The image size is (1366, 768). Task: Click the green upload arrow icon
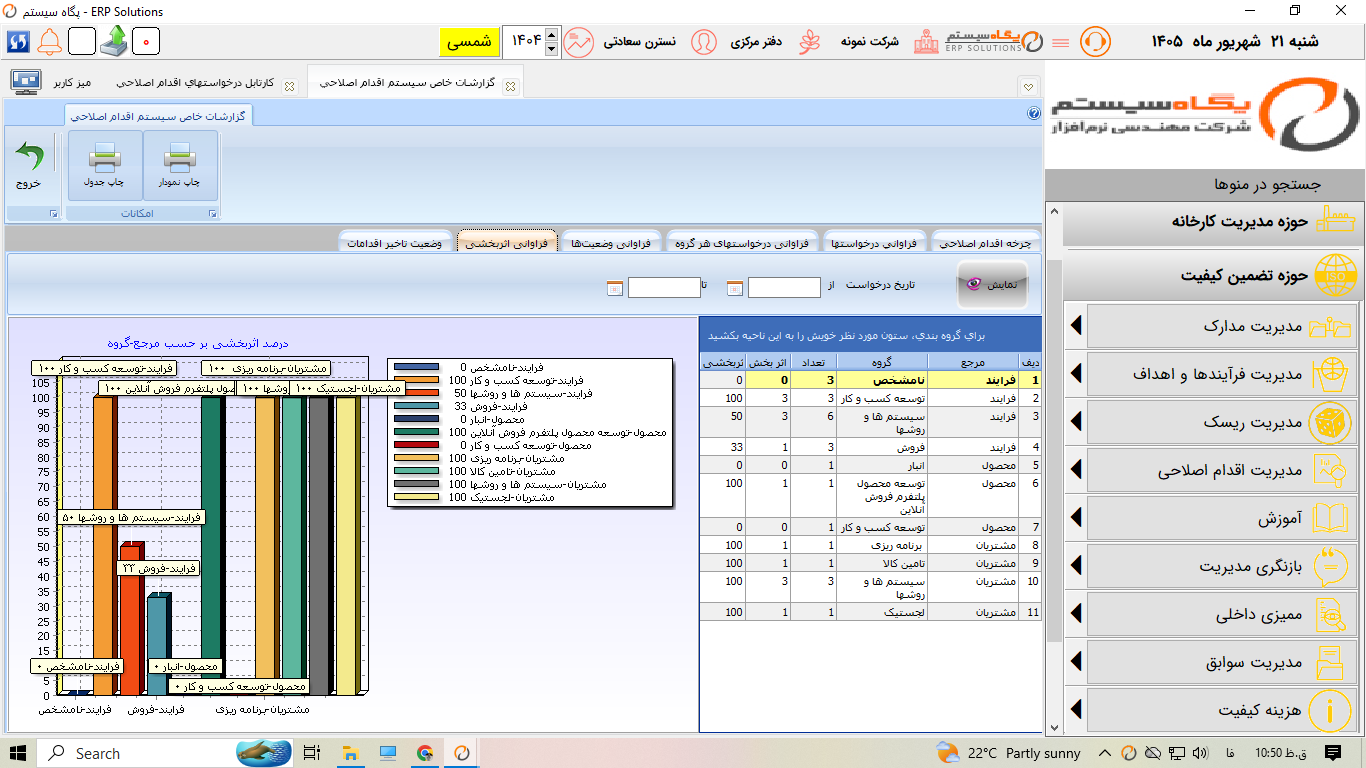[x=114, y=41]
